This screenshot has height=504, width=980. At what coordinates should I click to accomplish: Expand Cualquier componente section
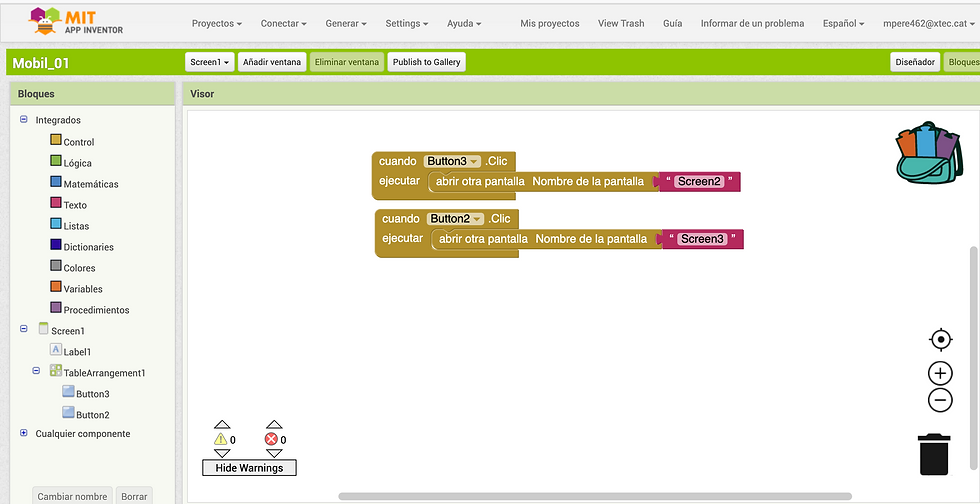tap(24, 433)
